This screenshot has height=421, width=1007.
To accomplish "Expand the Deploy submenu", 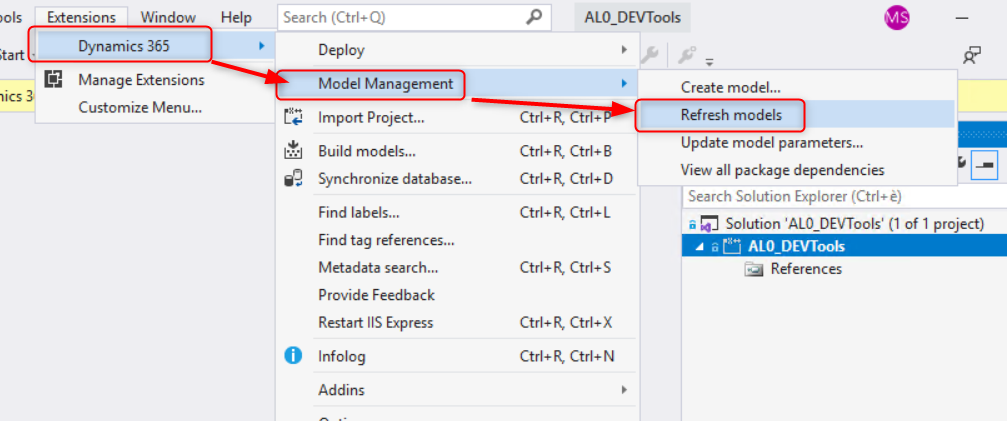I will 457,50.
